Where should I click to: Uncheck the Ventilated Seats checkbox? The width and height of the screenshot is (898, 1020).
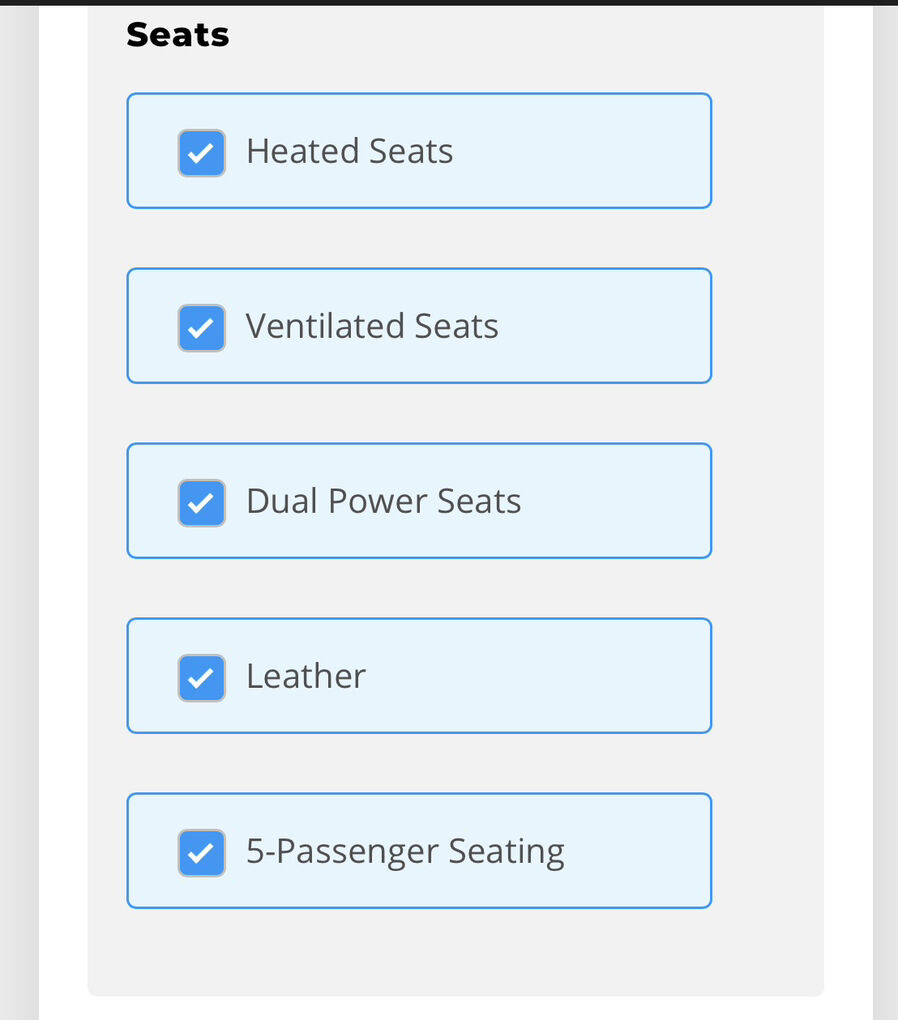point(202,328)
